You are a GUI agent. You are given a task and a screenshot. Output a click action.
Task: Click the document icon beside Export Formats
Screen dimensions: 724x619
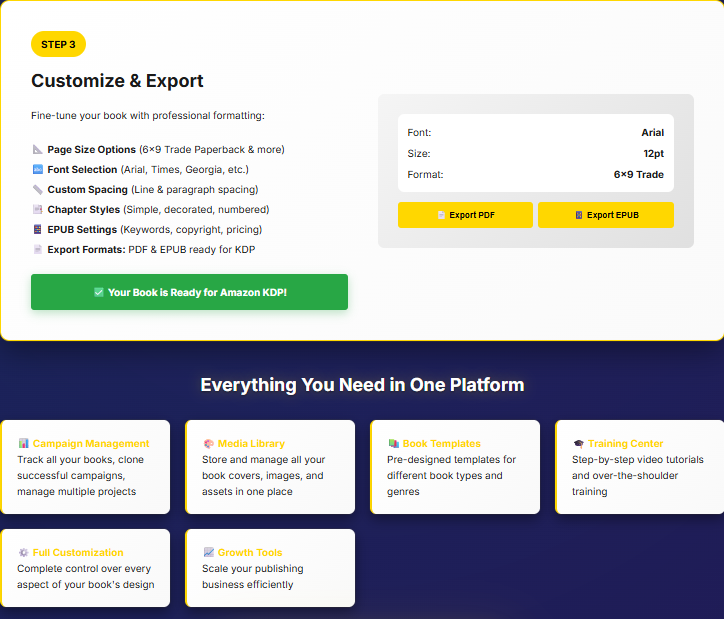pyautogui.click(x=37, y=250)
